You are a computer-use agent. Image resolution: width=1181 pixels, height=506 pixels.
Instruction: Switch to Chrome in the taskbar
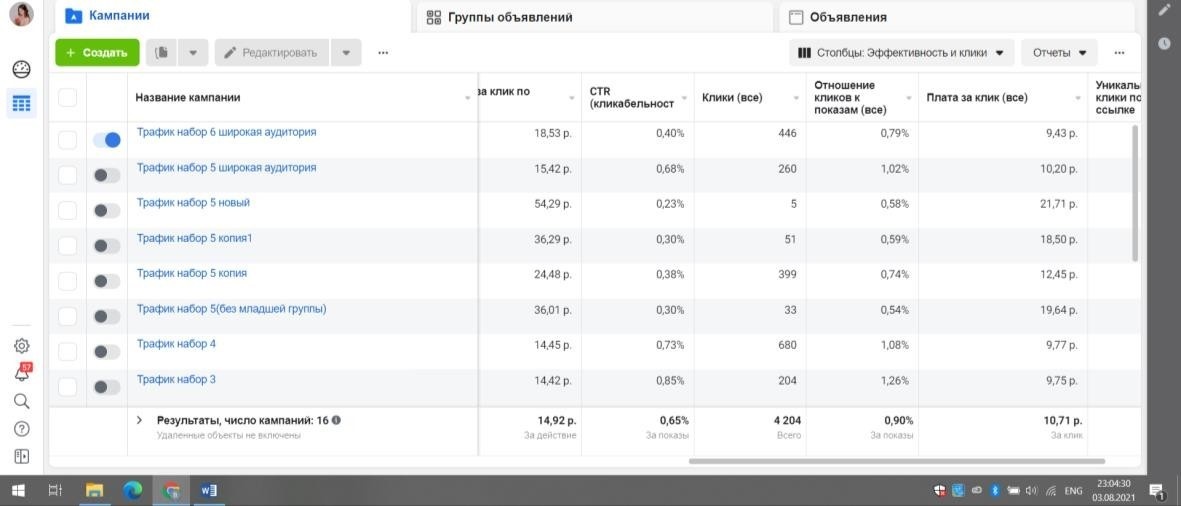(x=171, y=491)
